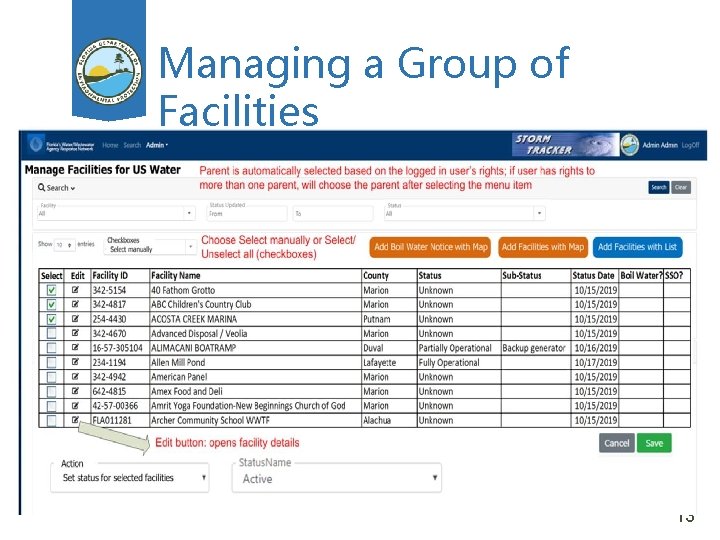The width and height of the screenshot is (720, 540).
Task: Open edit icon for American Panel
Action: pyautogui.click(x=75, y=377)
